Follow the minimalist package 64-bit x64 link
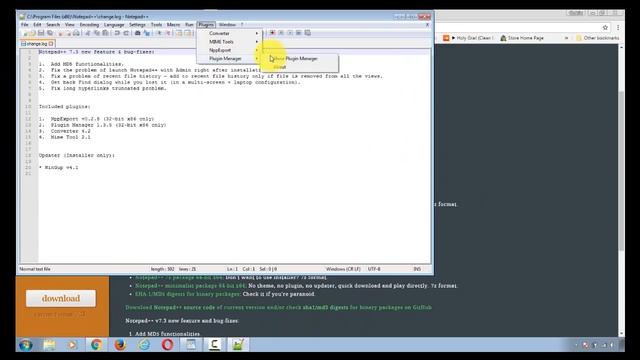Image resolution: width=640 pixels, height=360 pixels. 191,286
